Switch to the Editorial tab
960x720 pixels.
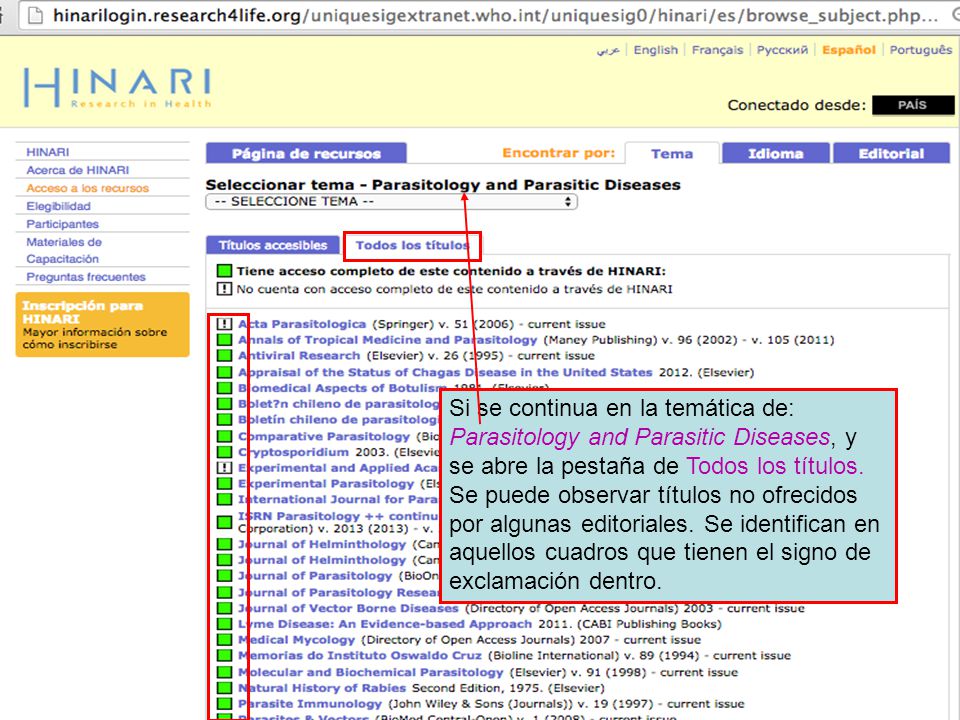[891, 153]
